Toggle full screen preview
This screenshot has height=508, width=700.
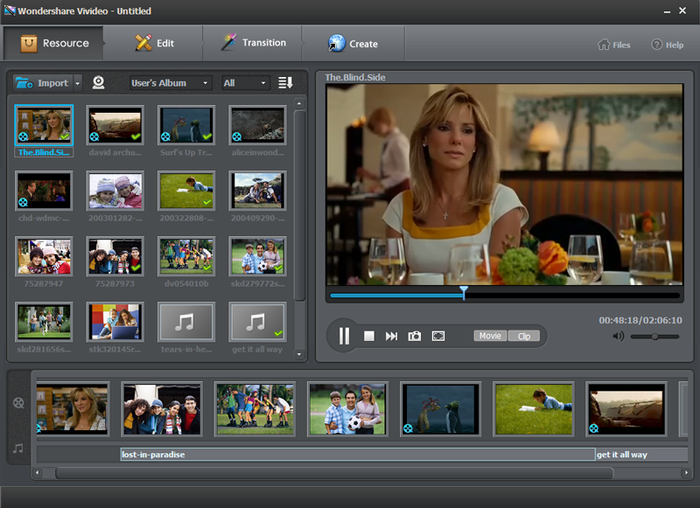[x=438, y=336]
